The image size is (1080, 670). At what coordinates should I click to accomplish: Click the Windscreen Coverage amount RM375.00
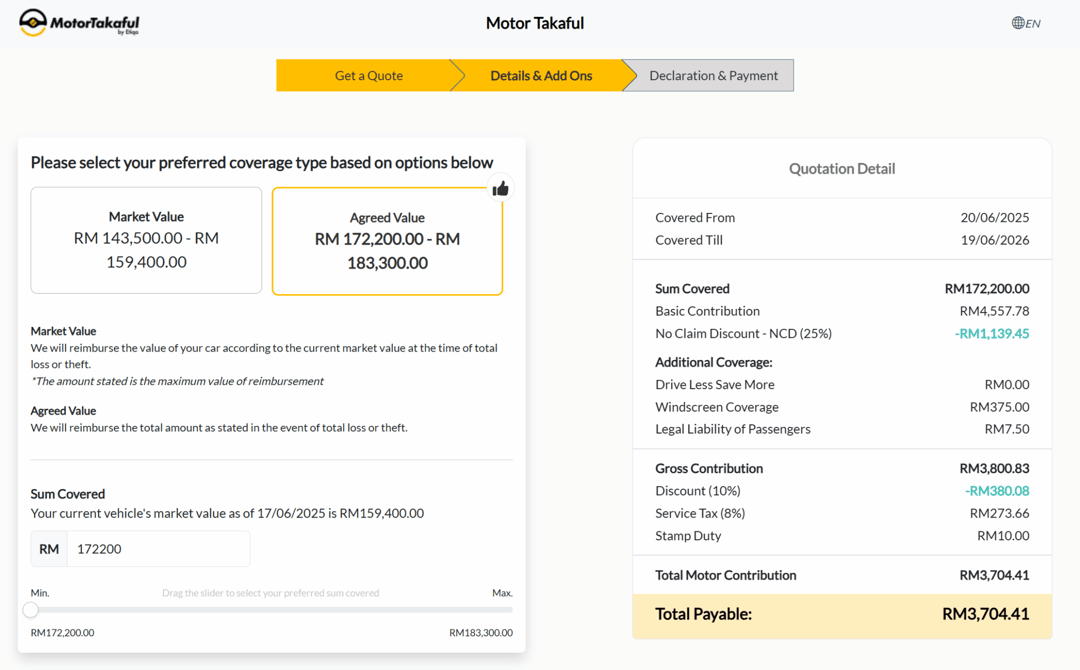click(999, 408)
